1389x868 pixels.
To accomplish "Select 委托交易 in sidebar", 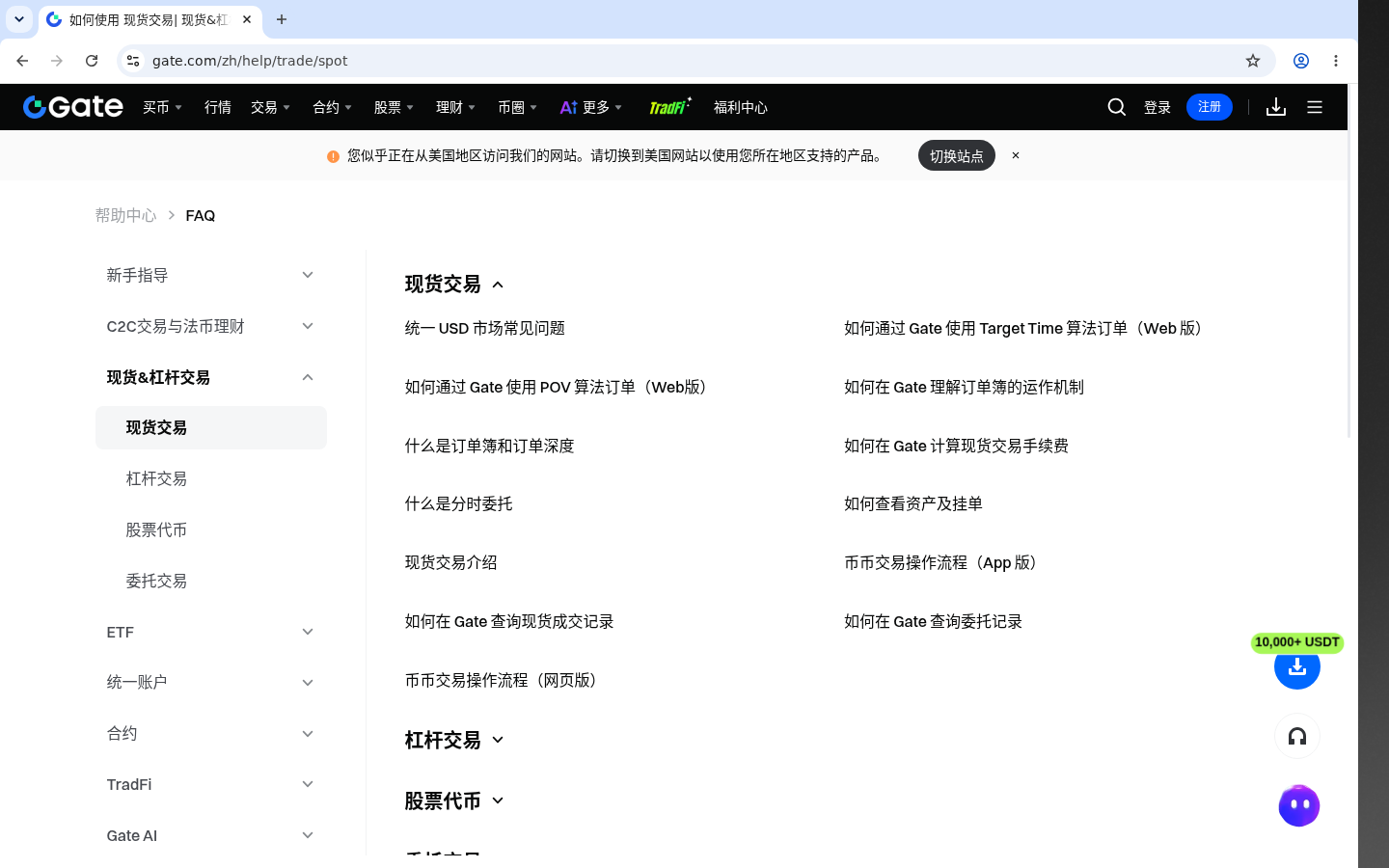I will [x=156, y=581].
